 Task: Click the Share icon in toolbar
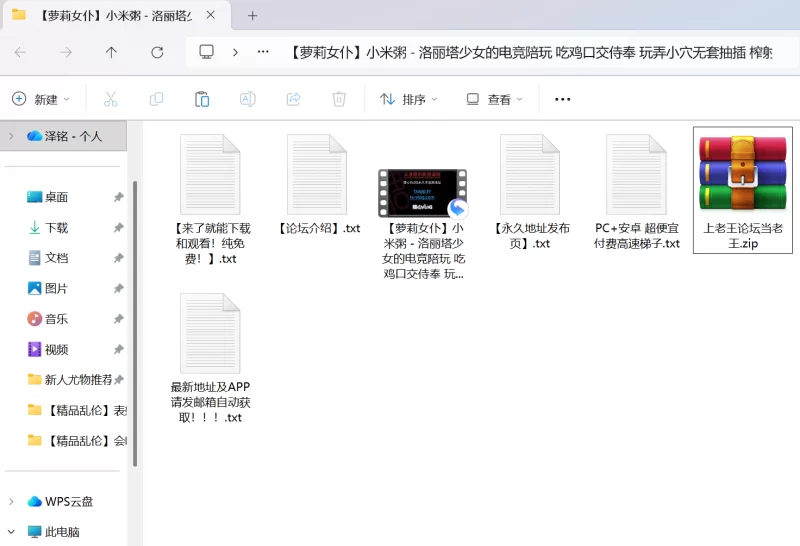(293, 99)
